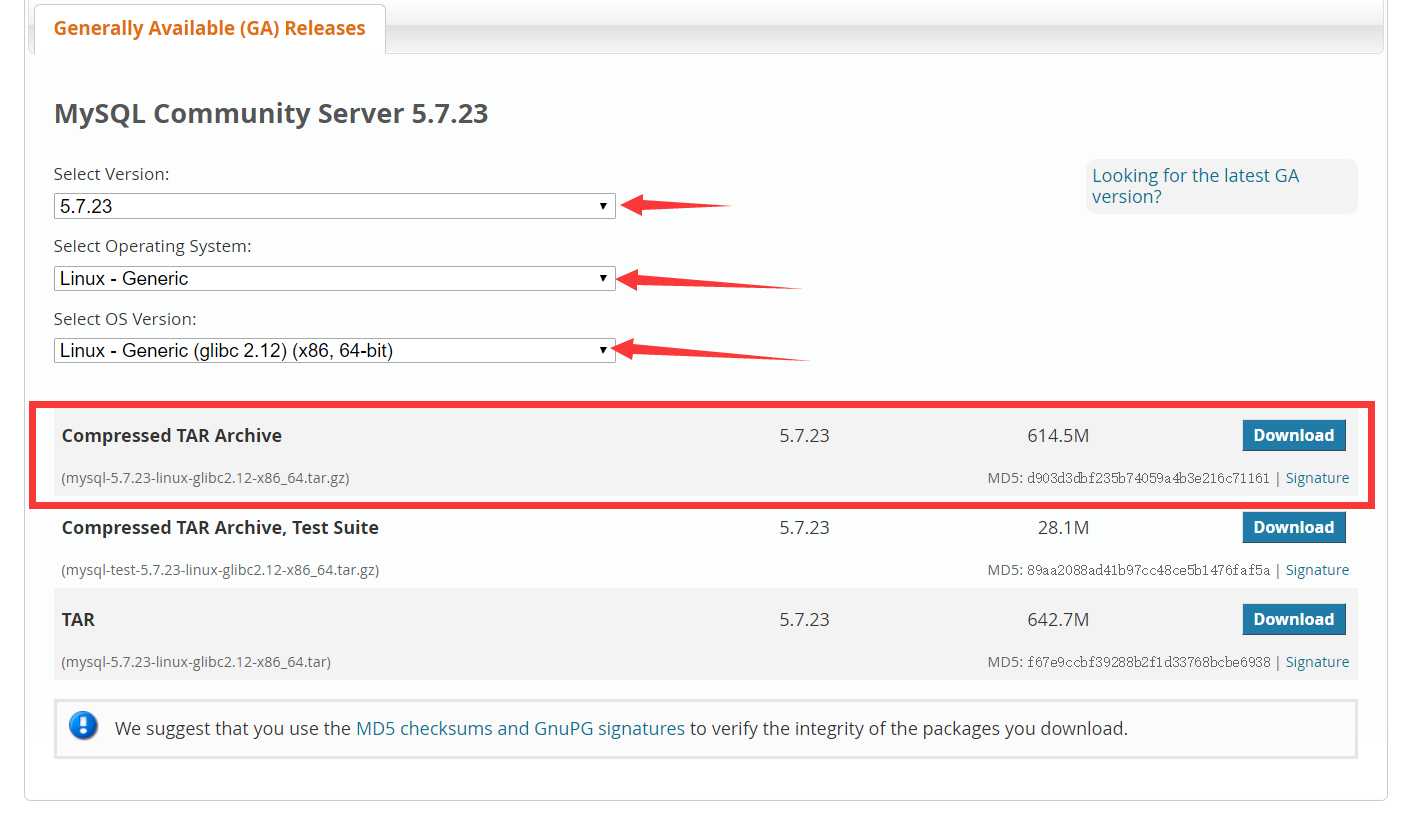Click the mysql-5.7.23-linux-glibc2.12-x86_64.tar.gz filename text
The height and width of the screenshot is (818, 1403).
tap(205, 478)
